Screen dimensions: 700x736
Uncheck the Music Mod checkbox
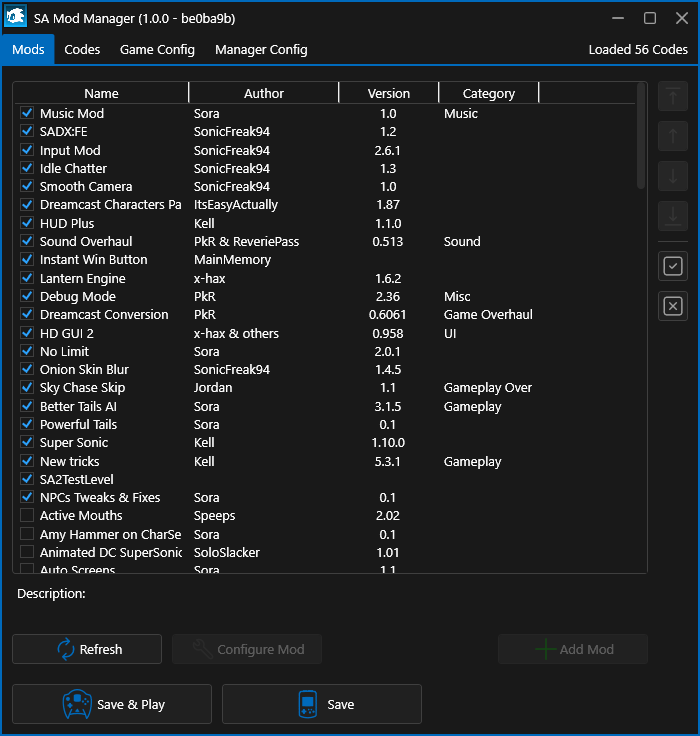27,113
